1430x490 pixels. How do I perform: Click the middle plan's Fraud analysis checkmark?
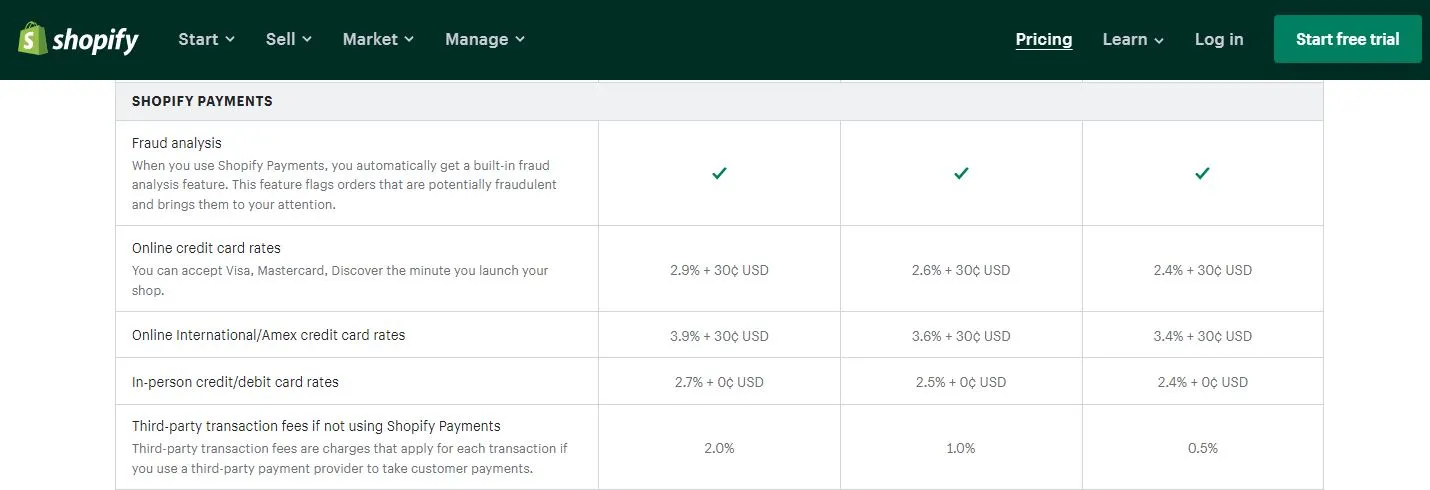coord(961,173)
